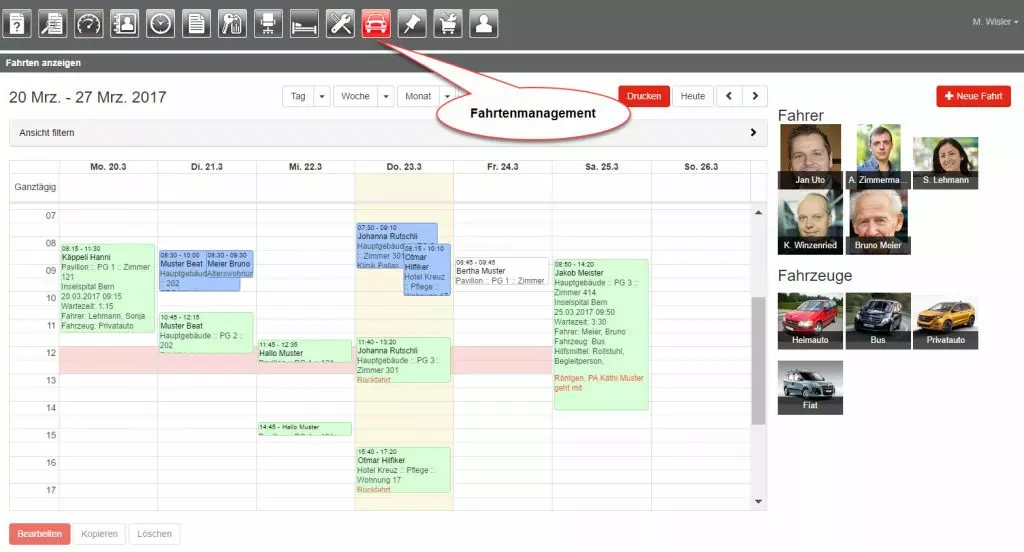
Task: Select driver Bruno Meier photo
Action: coord(879,222)
